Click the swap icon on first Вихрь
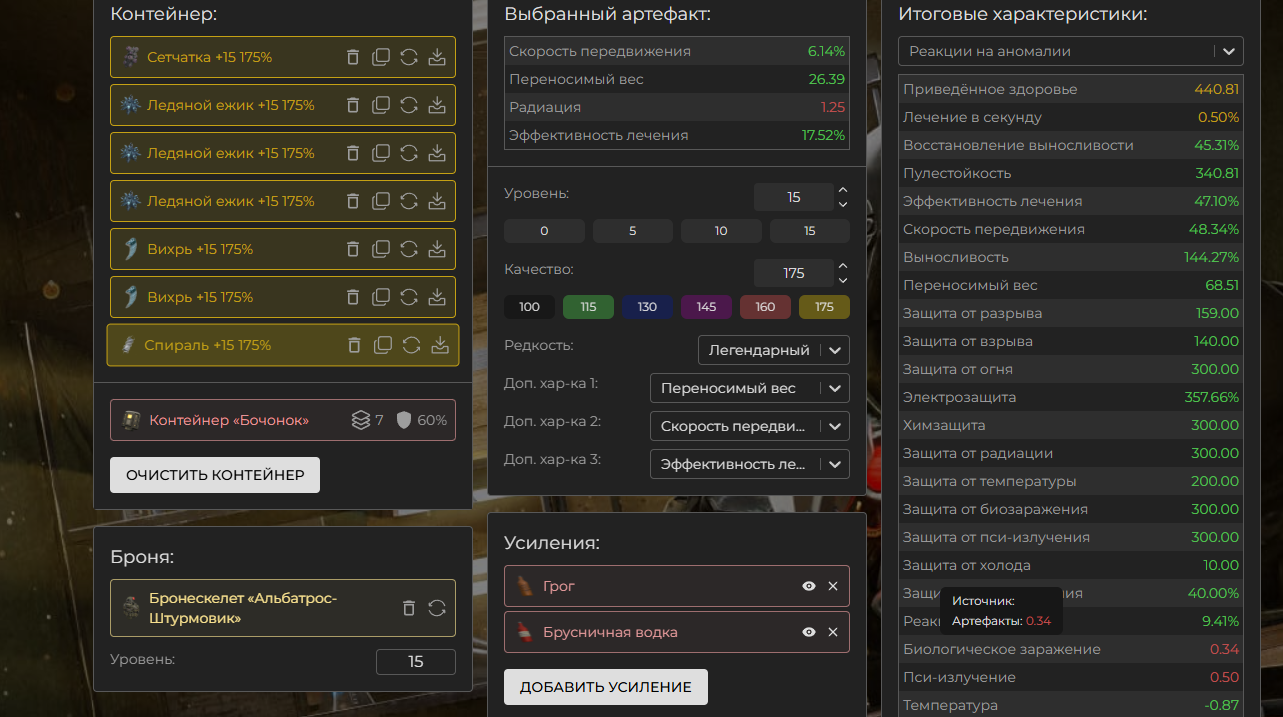Viewport: 1283px width, 717px height. pos(409,249)
